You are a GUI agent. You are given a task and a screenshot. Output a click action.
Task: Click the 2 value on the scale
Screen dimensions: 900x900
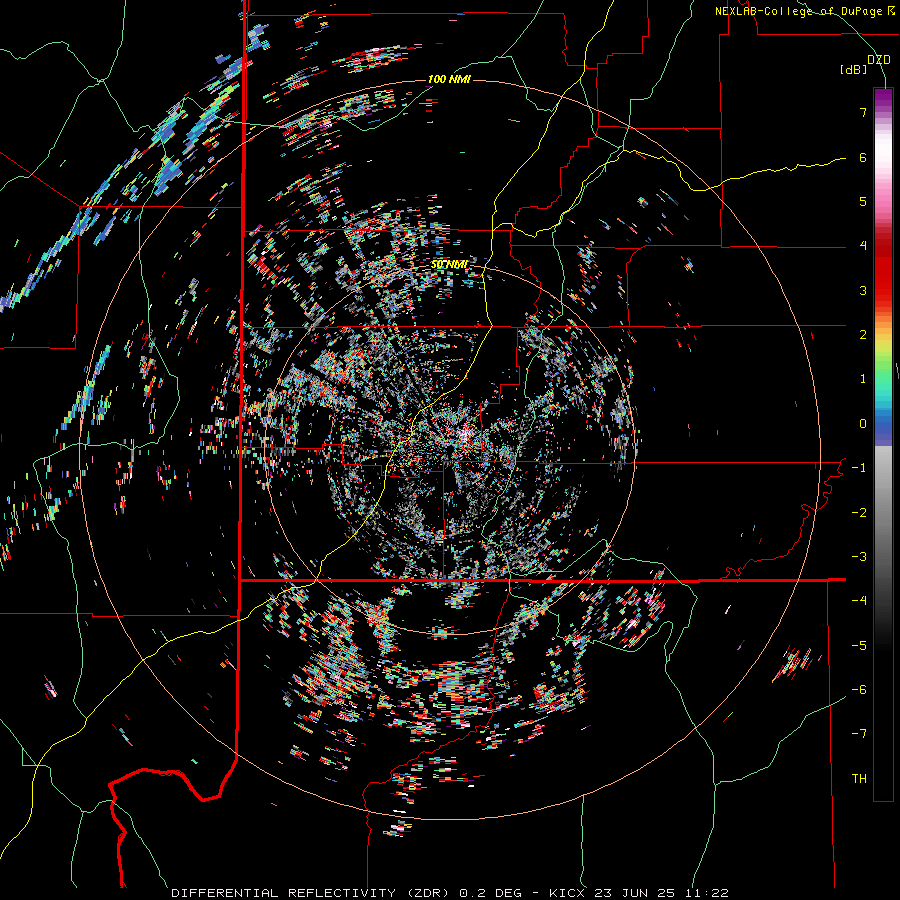863,335
